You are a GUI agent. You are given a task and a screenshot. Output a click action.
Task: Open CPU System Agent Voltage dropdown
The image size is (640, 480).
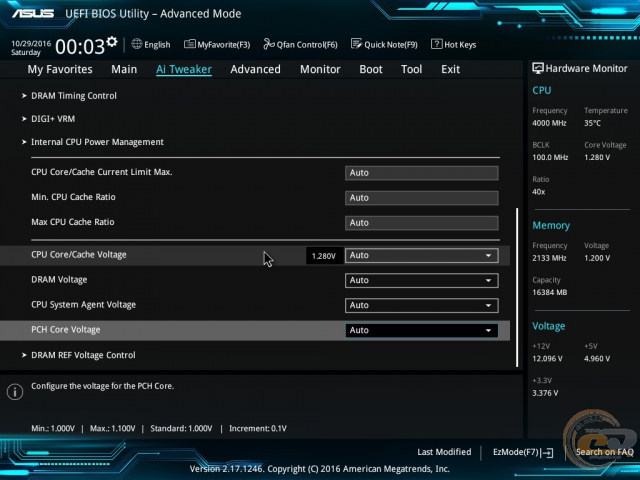click(x=422, y=305)
